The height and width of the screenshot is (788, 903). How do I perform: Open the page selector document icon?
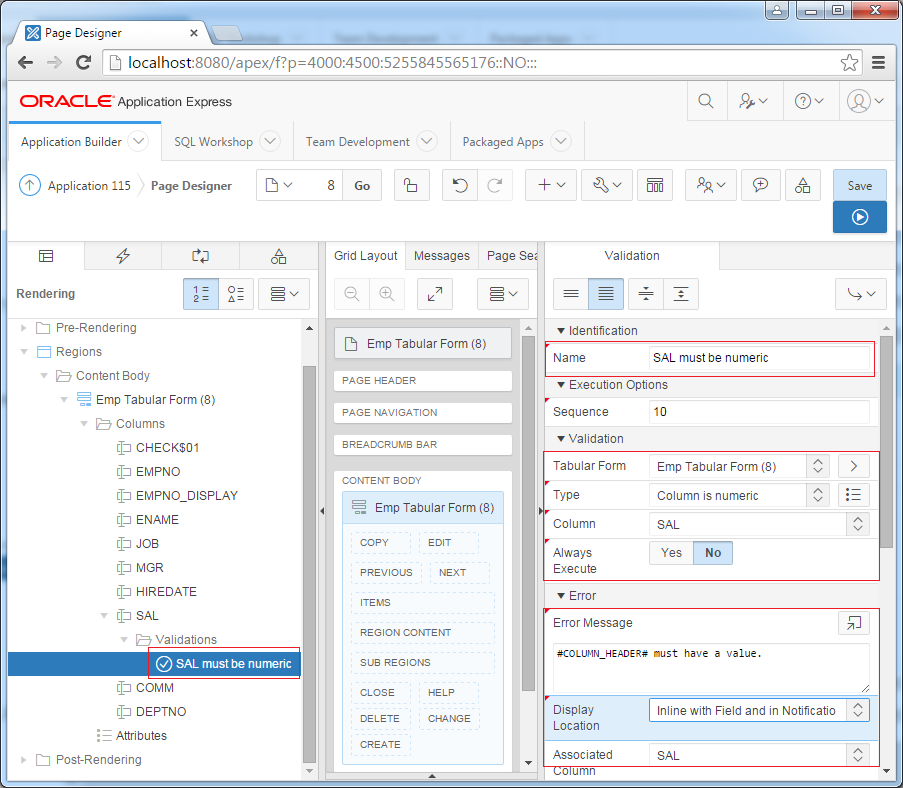[279, 185]
